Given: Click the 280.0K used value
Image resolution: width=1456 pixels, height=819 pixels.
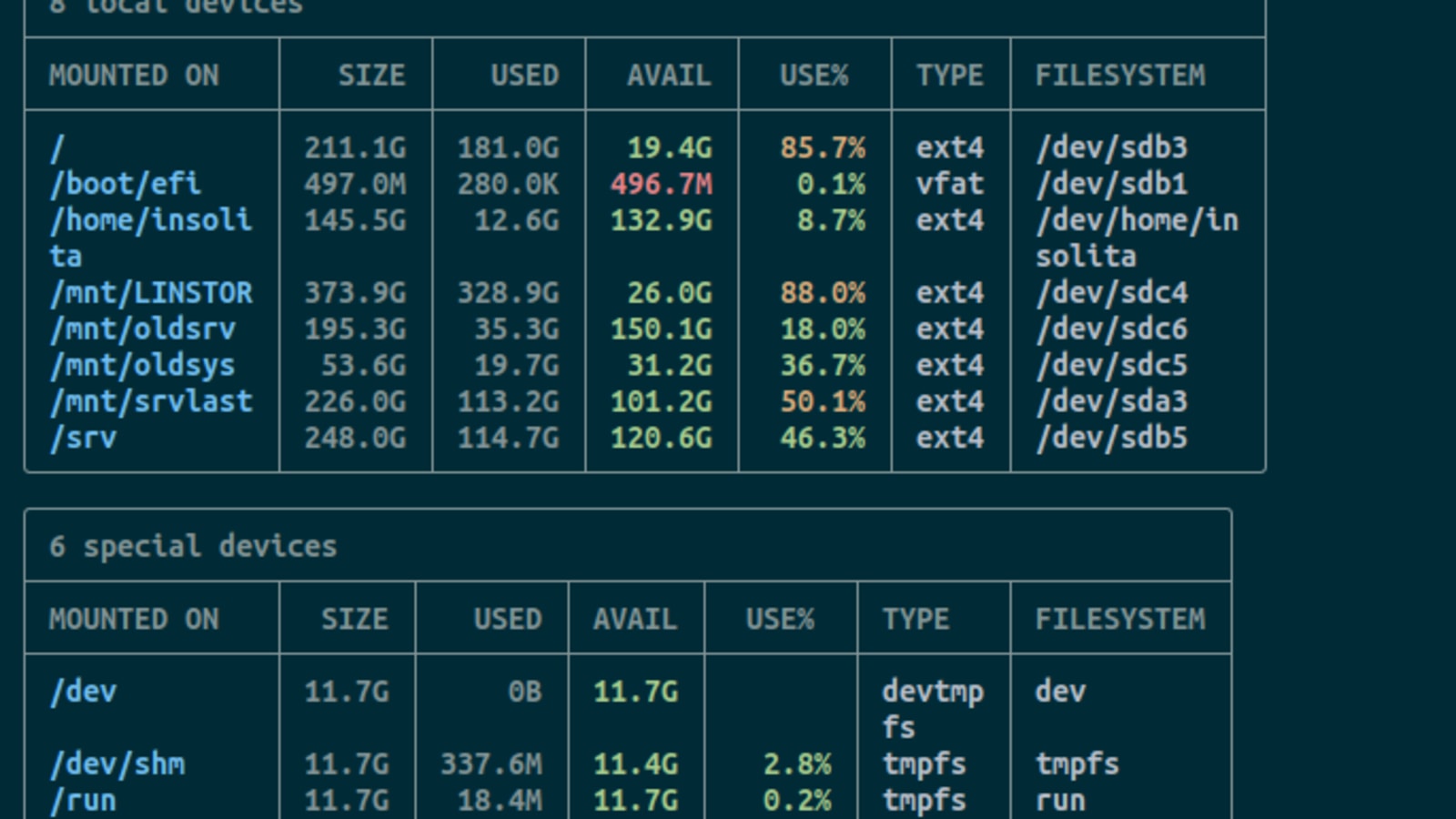Looking at the screenshot, I should click(508, 184).
